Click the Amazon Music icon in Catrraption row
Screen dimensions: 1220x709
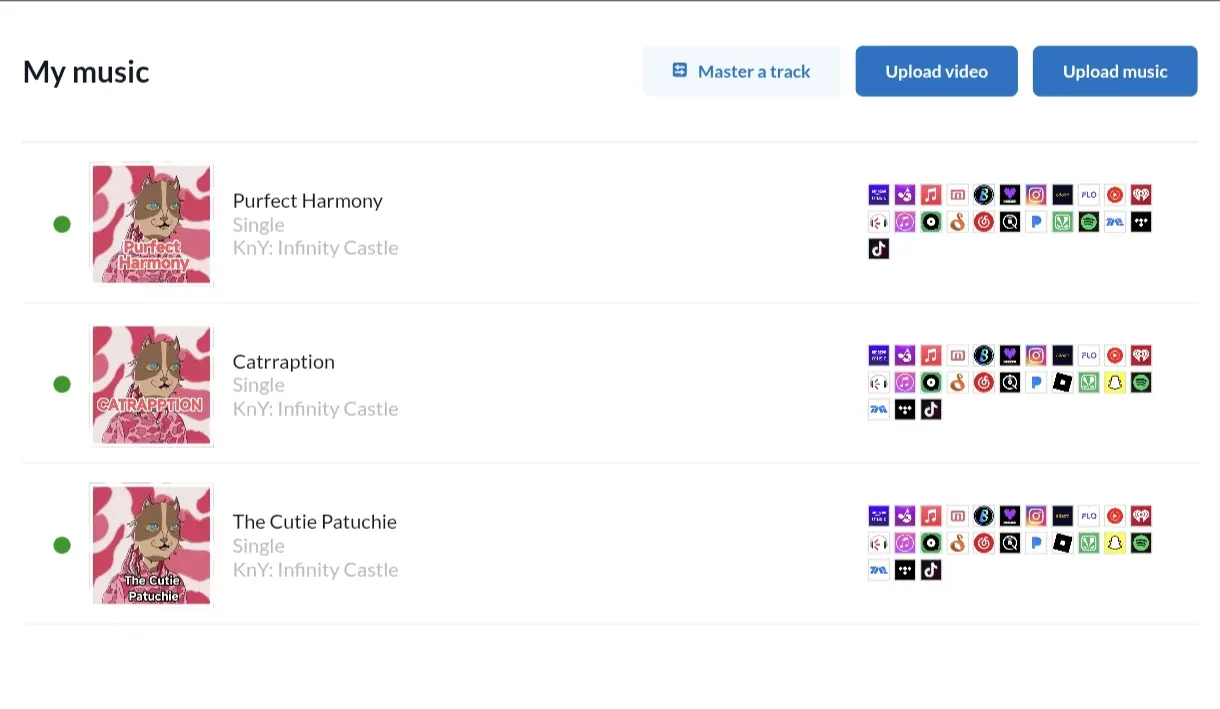[879, 355]
